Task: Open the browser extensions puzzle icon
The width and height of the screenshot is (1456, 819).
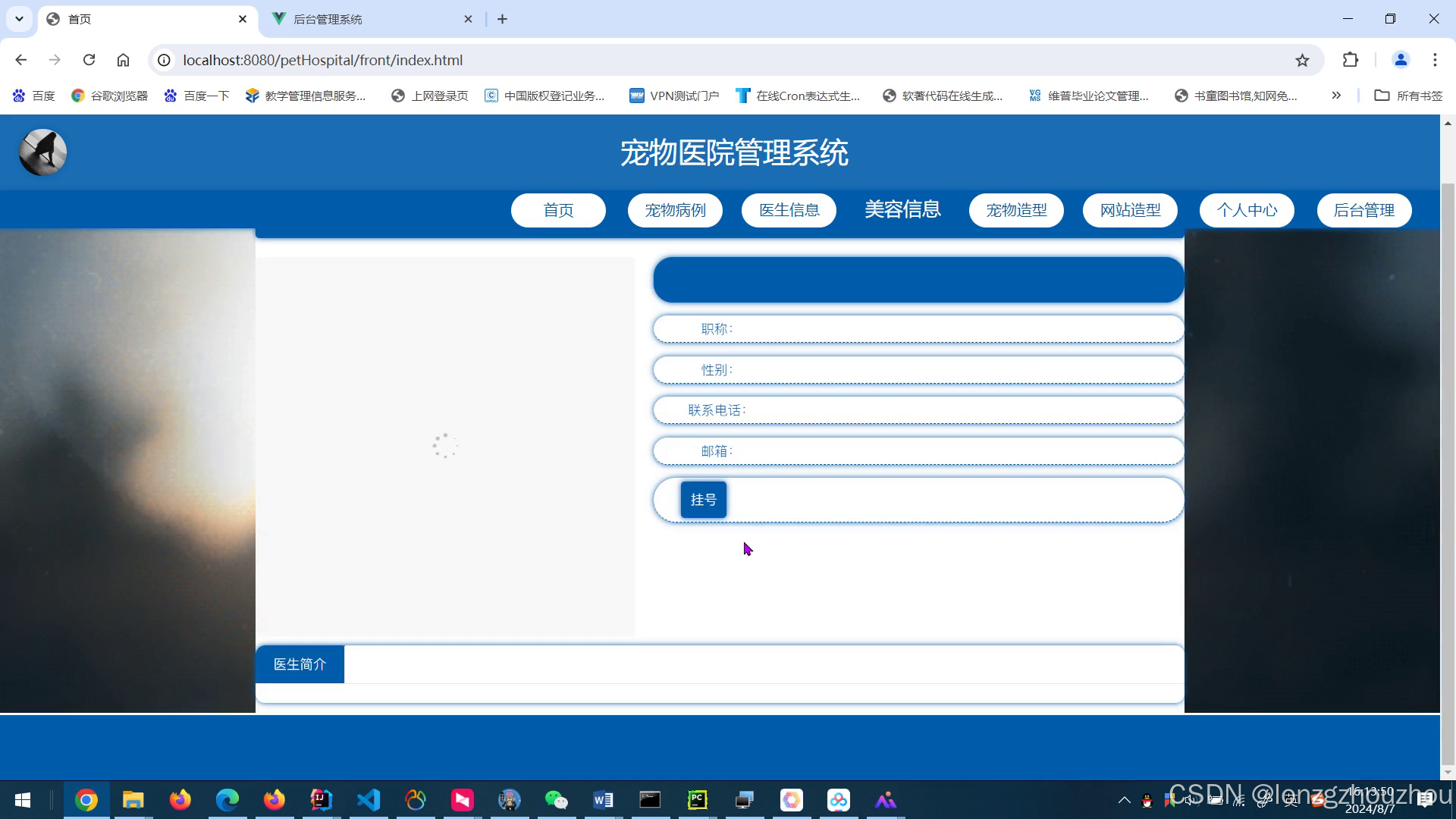Action: click(x=1351, y=60)
